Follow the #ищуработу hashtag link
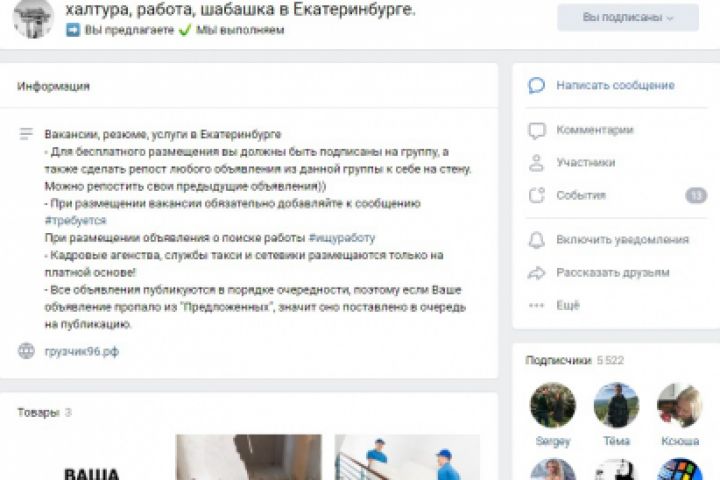 [x=342, y=238]
